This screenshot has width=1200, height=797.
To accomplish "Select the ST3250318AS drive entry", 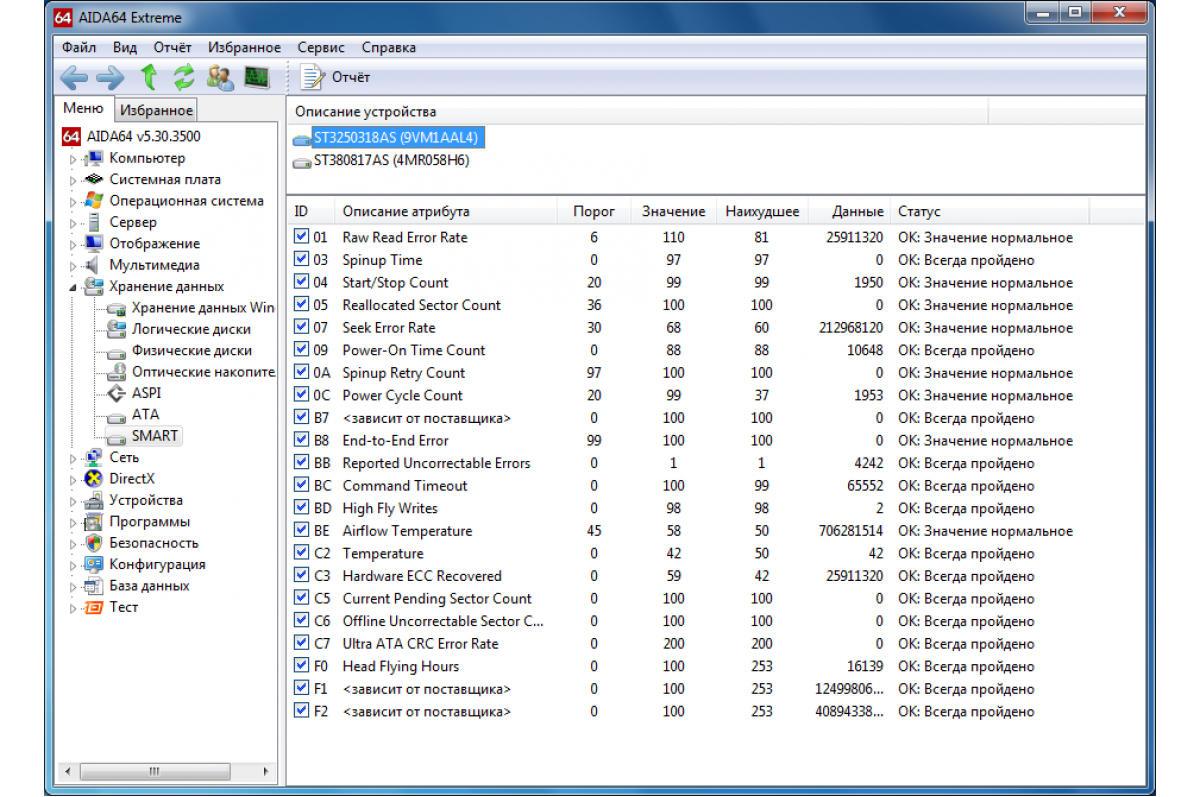I will (x=397, y=137).
